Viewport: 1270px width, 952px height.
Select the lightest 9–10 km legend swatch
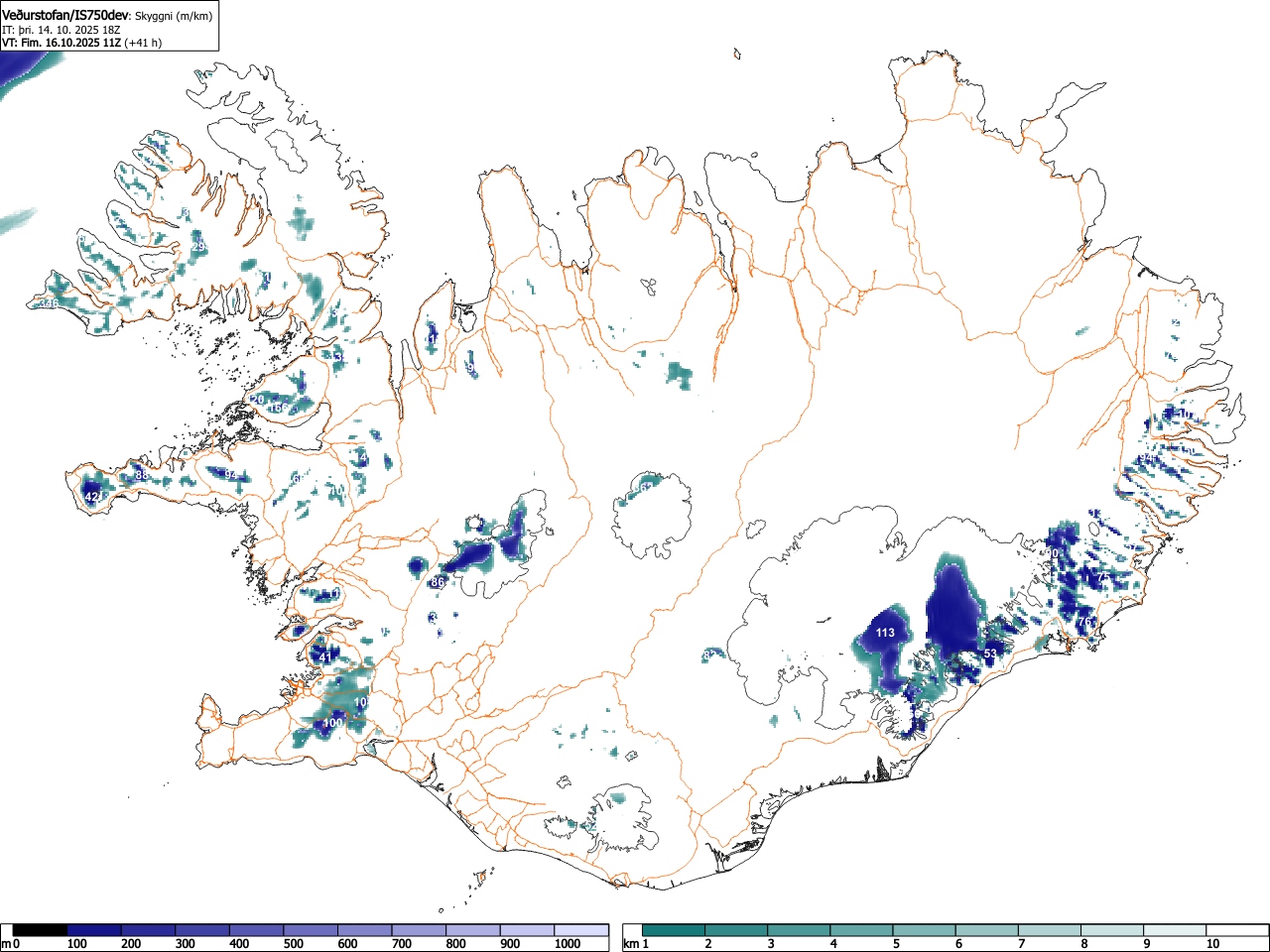tap(1176, 930)
